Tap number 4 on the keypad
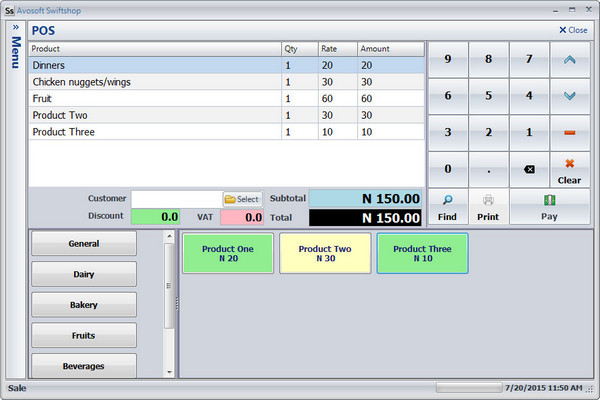 tap(529, 96)
